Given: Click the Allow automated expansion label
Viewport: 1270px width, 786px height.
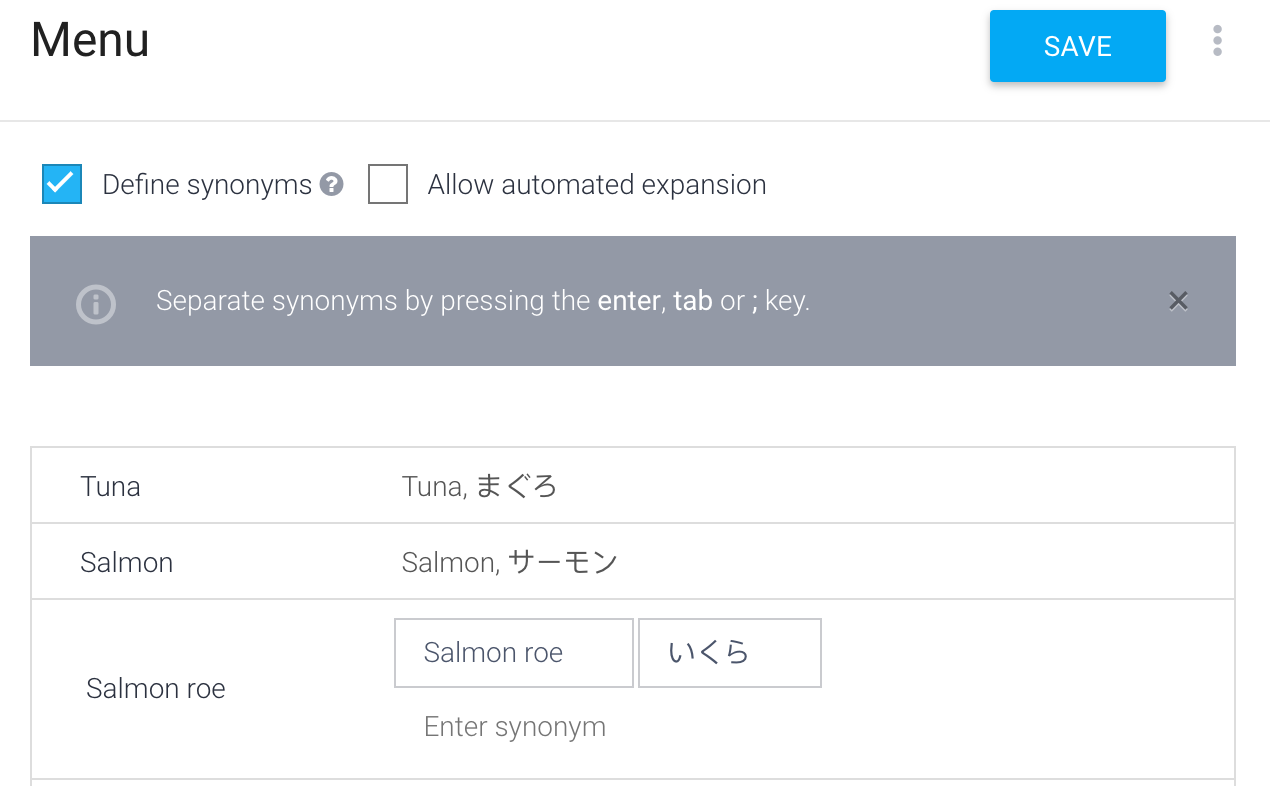Looking at the screenshot, I should coord(597,185).
